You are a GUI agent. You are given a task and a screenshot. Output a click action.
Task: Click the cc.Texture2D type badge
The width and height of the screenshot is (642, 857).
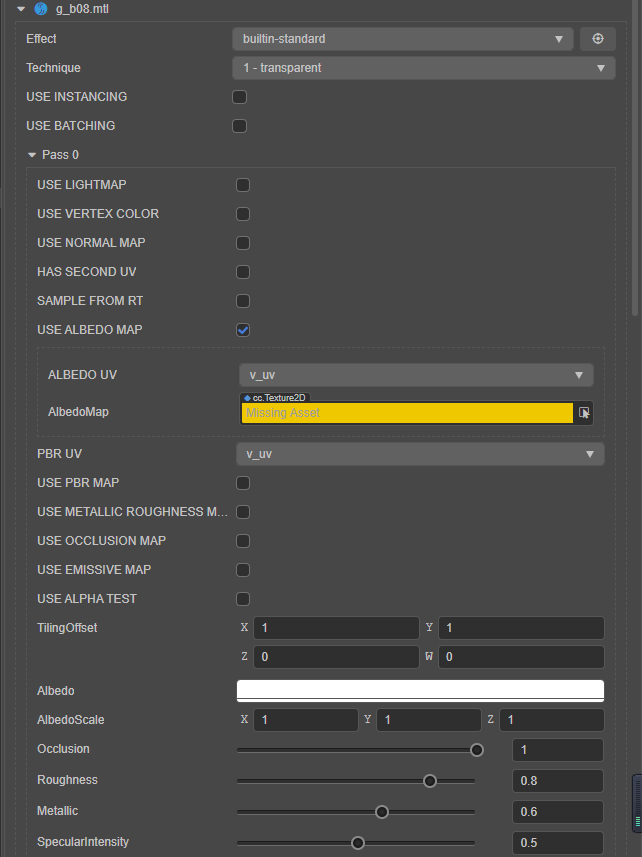(276, 397)
